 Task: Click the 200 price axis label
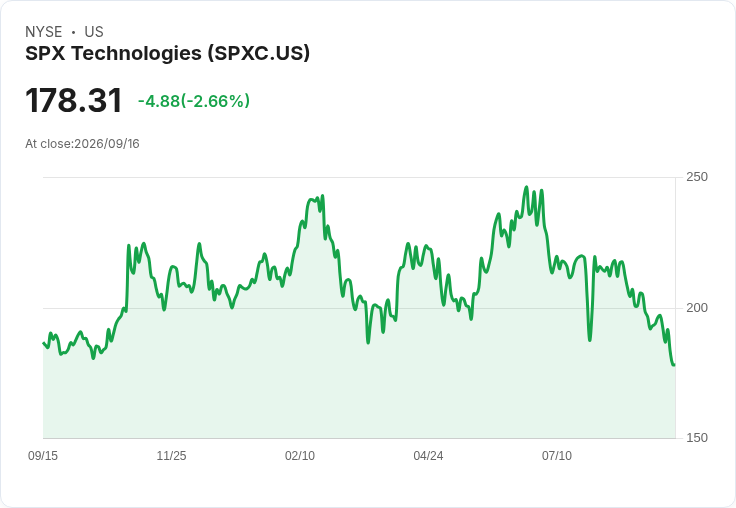(x=697, y=308)
